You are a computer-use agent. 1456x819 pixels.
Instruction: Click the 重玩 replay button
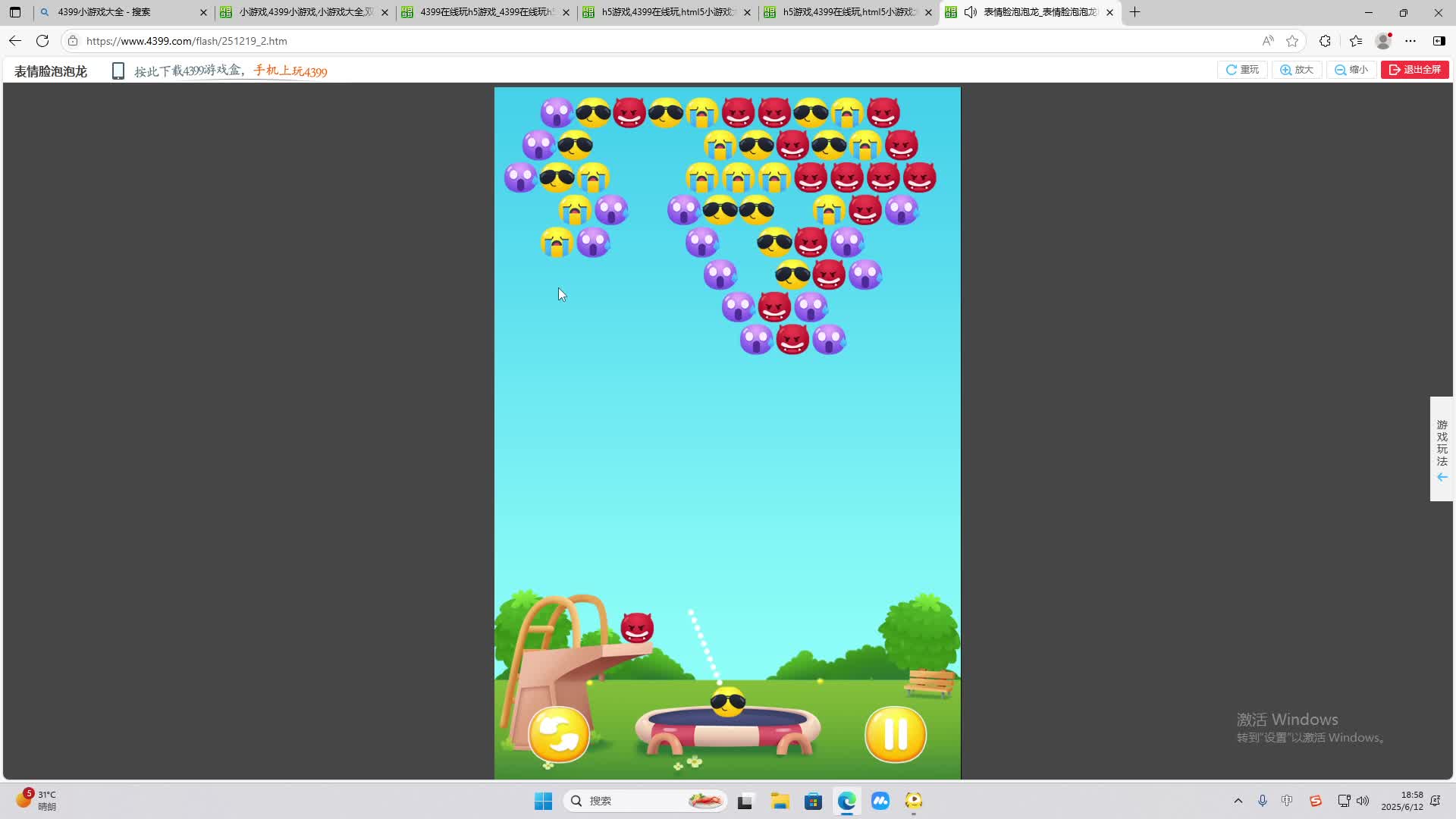tap(1242, 70)
